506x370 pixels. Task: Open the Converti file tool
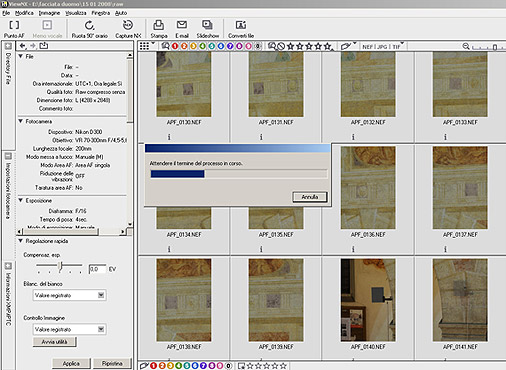pos(241,25)
